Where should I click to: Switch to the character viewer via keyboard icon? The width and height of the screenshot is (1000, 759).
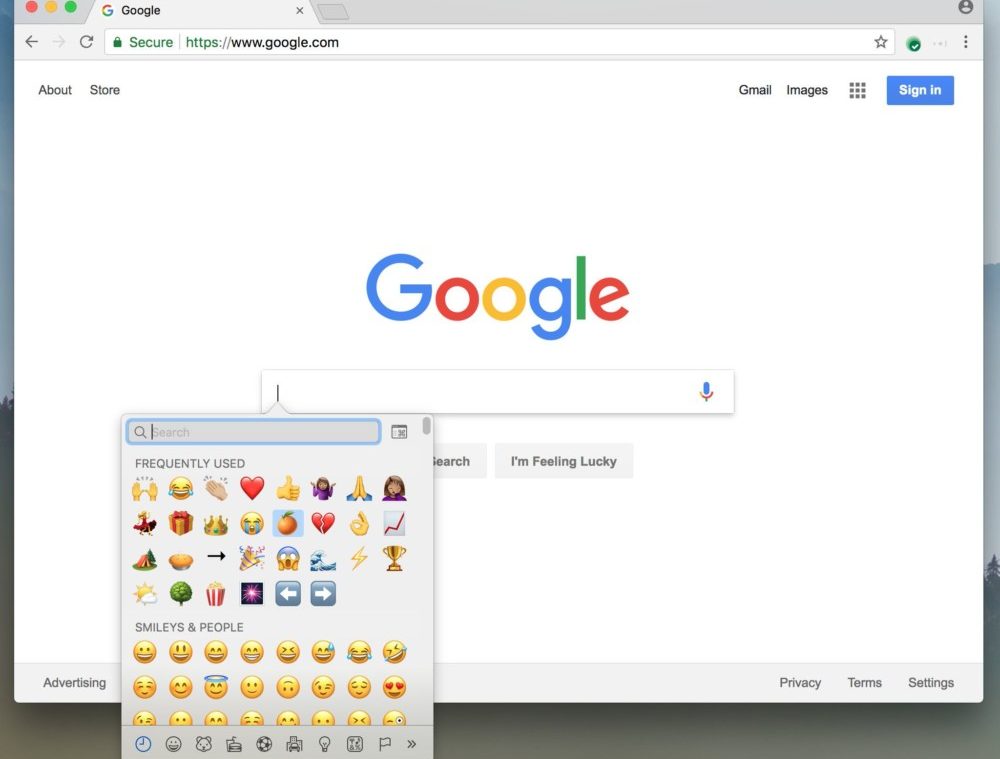399,431
